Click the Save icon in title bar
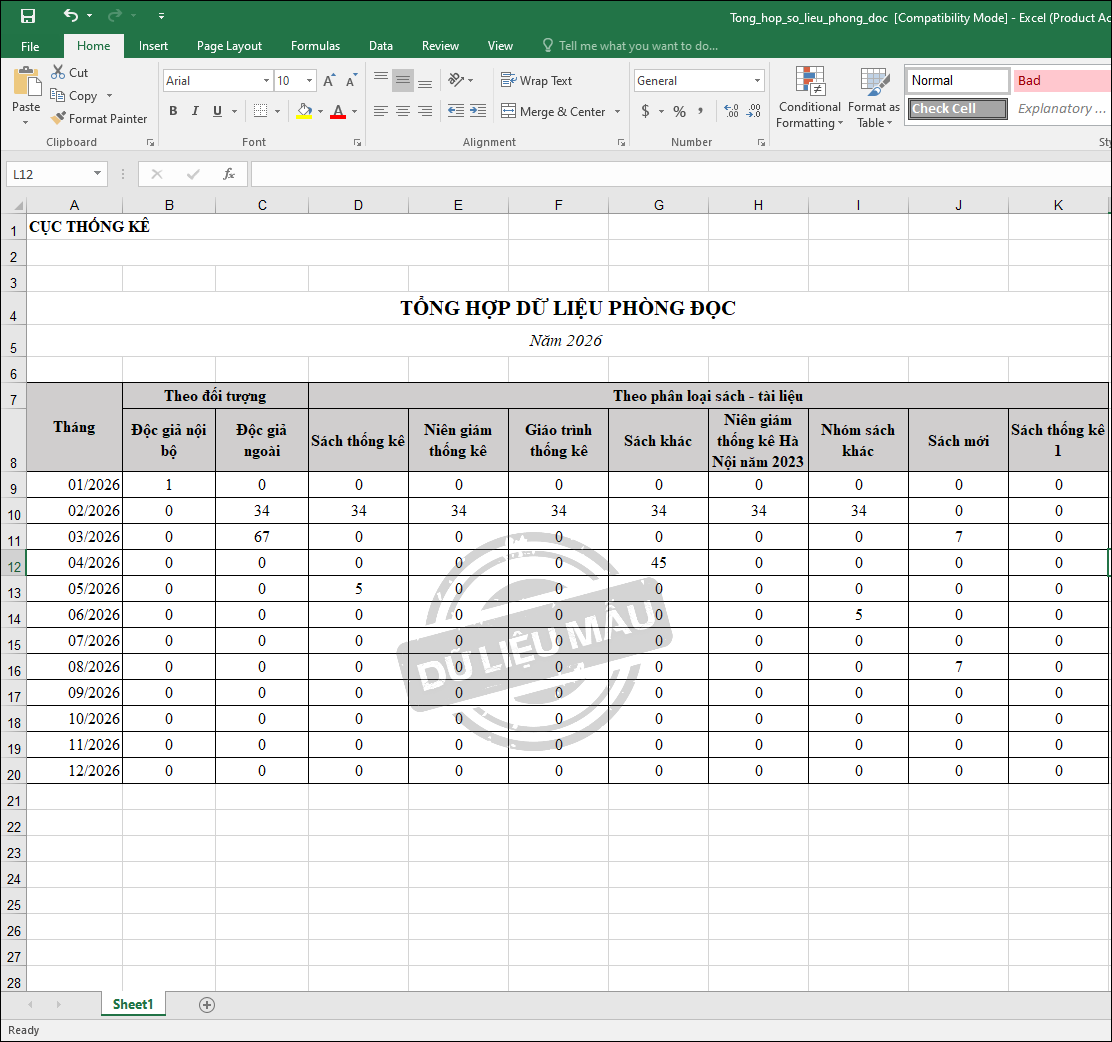The width and height of the screenshot is (1112, 1042). (28, 16)
